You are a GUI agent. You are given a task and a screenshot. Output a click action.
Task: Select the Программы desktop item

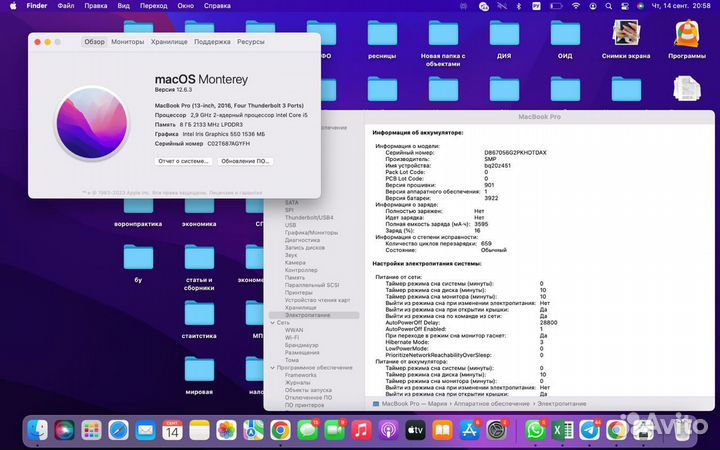click(687, 39)
